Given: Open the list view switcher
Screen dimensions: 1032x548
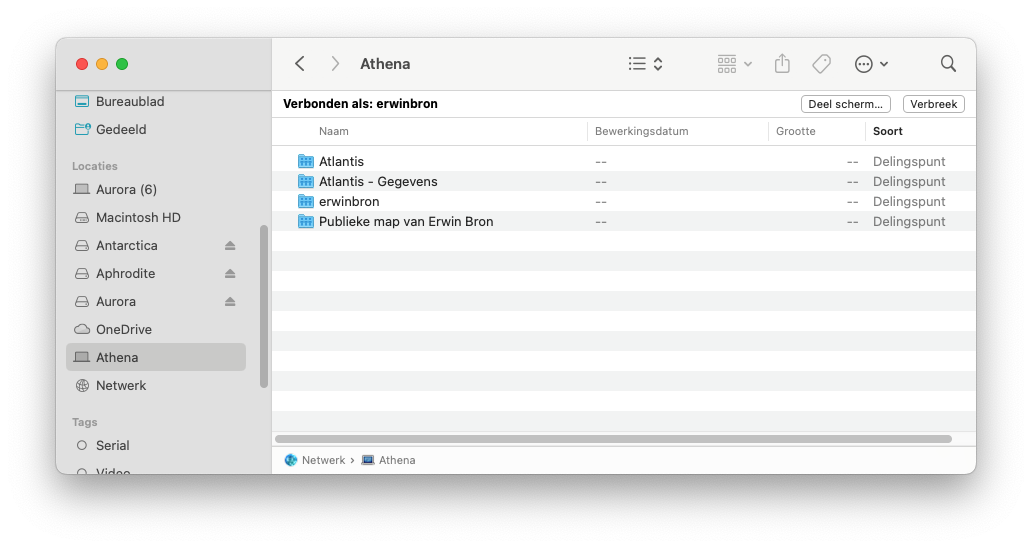Looking at the screenshot, I should click(x=645, y=64).
